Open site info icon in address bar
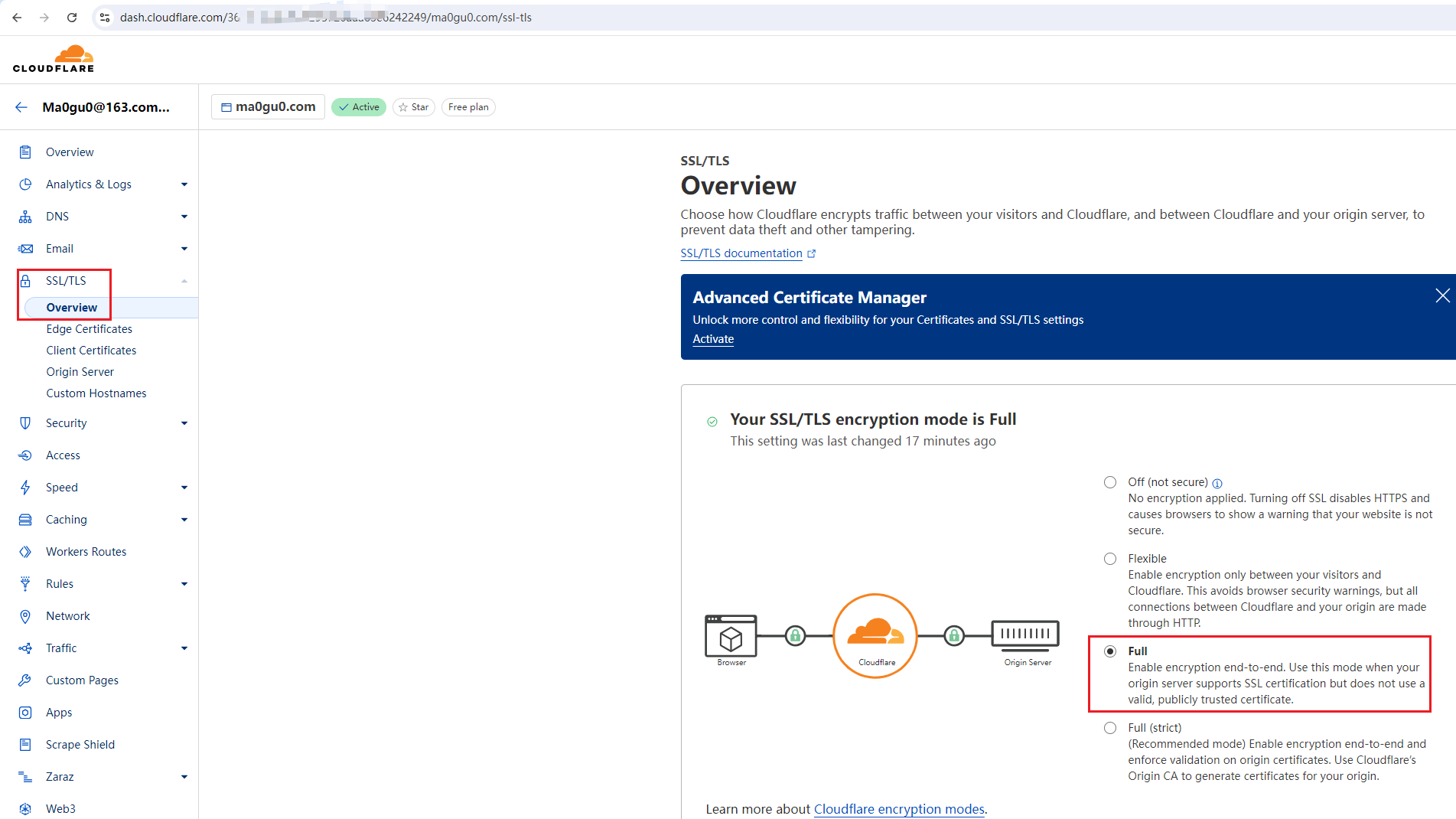Image resolution: width=1456 pixels, height=819 pixels. [105, 17]
